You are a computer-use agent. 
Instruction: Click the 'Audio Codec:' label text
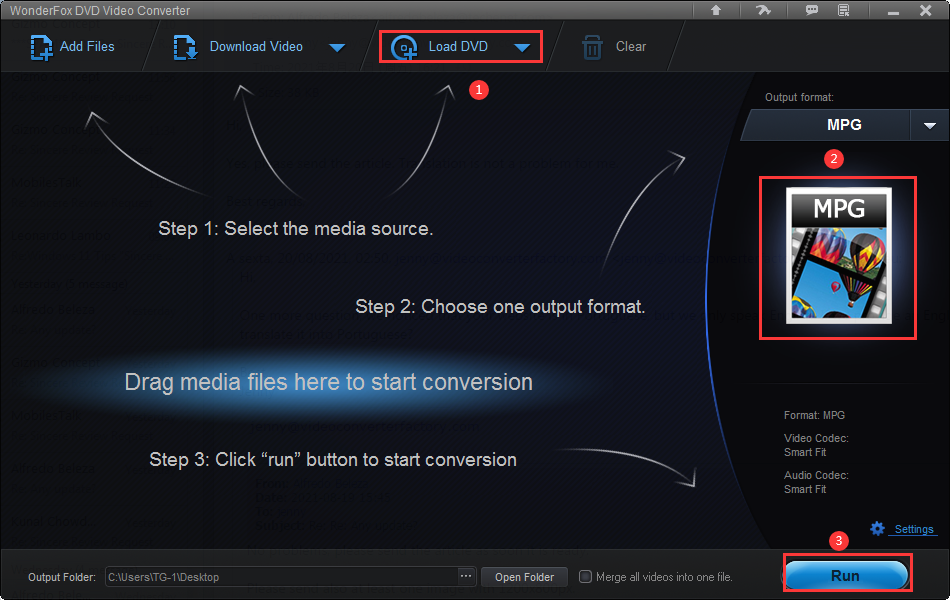[x=815, y=475]
